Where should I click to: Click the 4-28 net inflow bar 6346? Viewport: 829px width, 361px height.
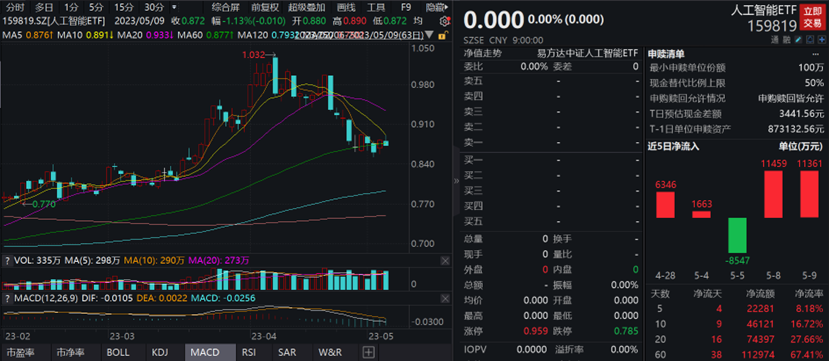click(x=666, y=205)
